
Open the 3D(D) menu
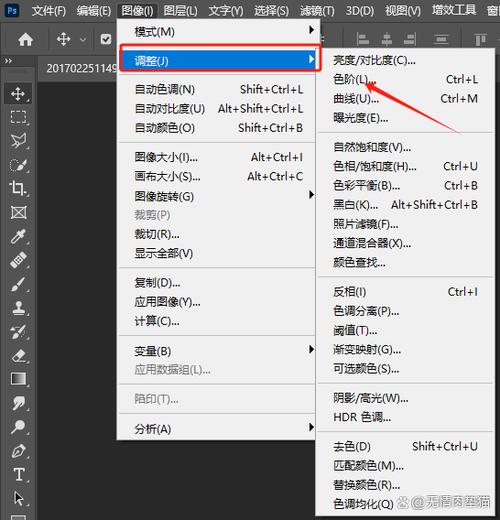tap(360, 11)
